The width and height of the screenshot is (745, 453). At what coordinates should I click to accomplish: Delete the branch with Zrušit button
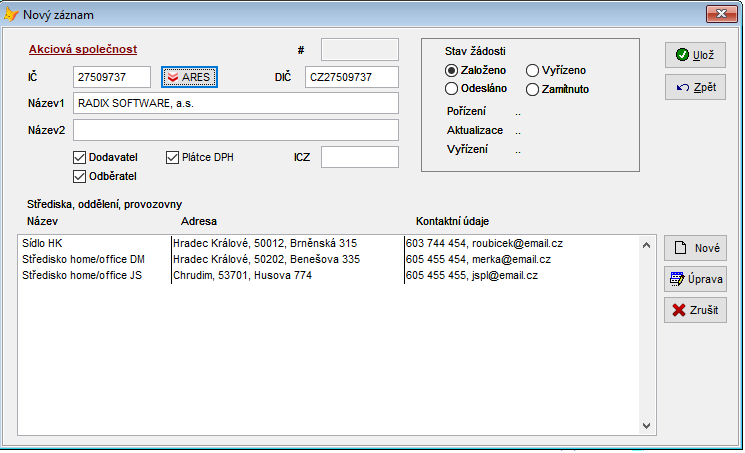pyautogui.click(x=695, y=310)
